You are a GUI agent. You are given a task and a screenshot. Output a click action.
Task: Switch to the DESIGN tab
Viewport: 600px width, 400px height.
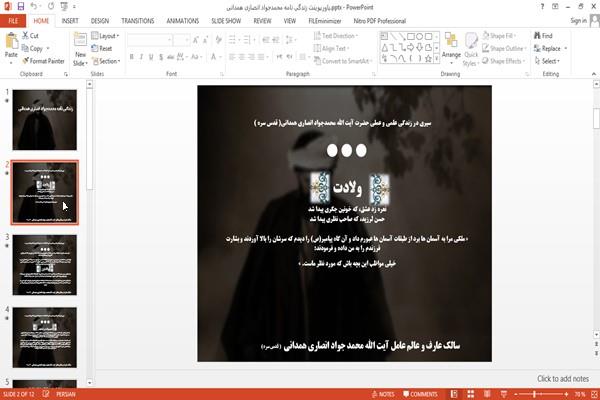[100, 21]
